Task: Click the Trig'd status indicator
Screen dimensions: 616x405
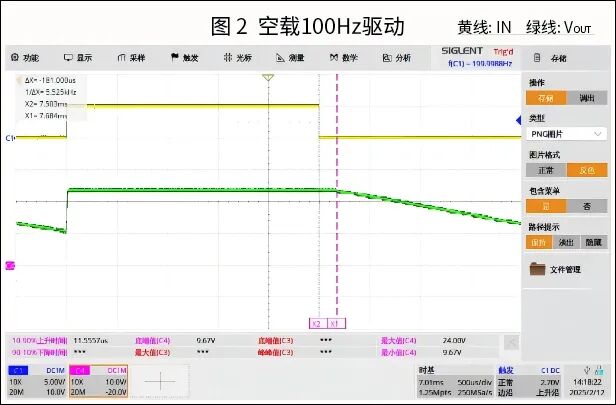Action: pyautogui.click(x=503, y=51)
